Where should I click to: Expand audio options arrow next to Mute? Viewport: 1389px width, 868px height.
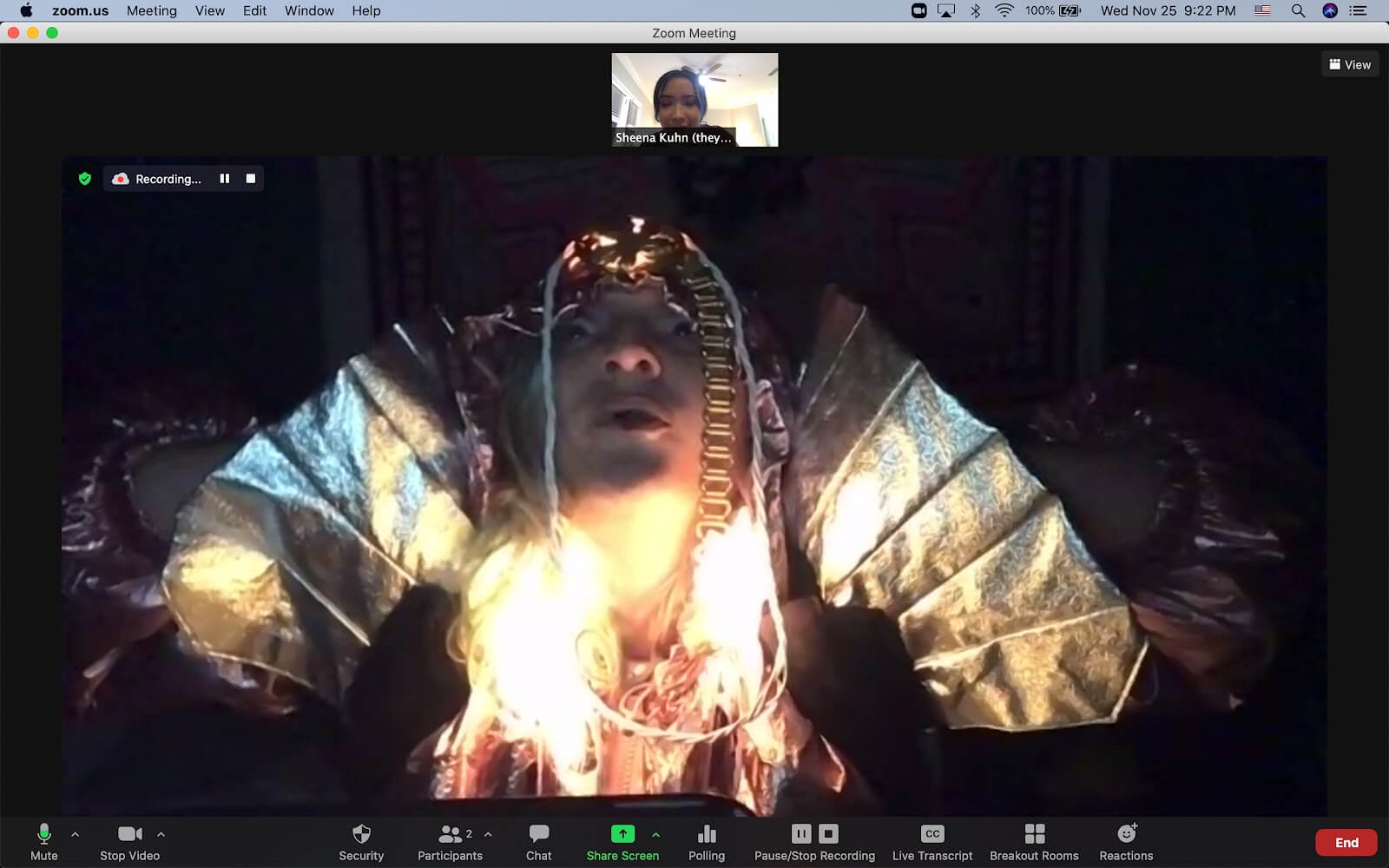pos(75,834)
